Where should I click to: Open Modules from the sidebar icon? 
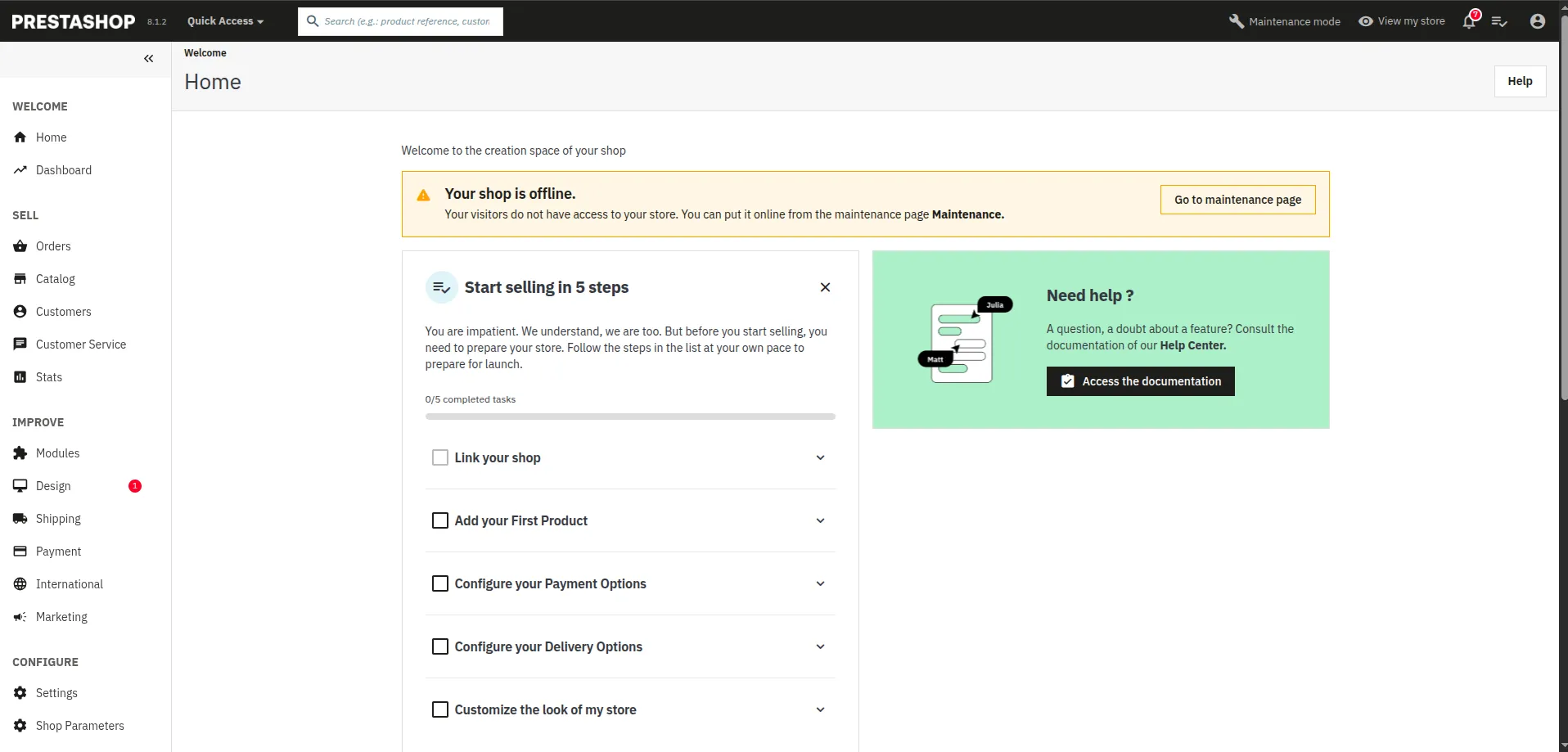(x=20, y=453)
